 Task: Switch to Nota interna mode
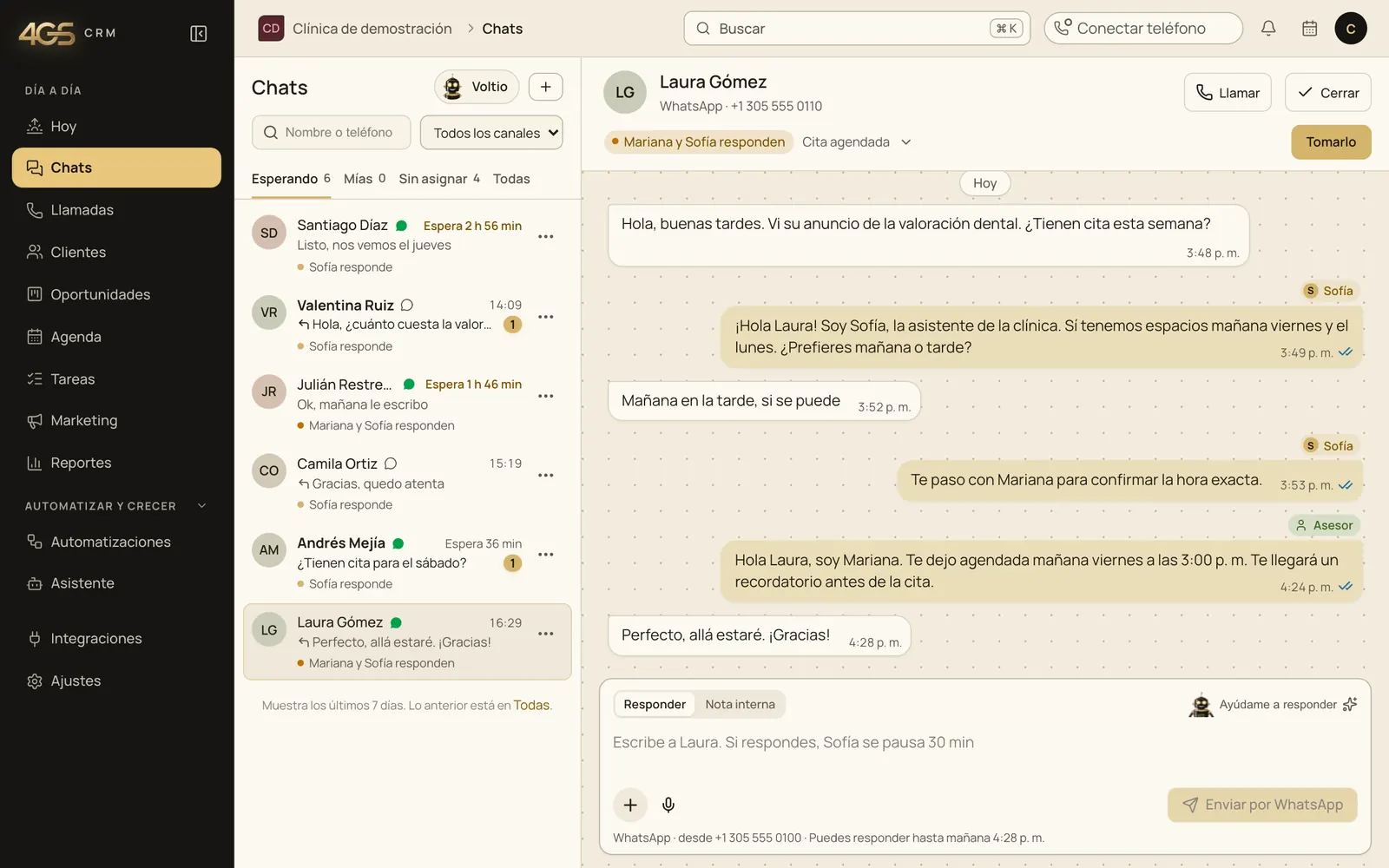click(741, 705)
